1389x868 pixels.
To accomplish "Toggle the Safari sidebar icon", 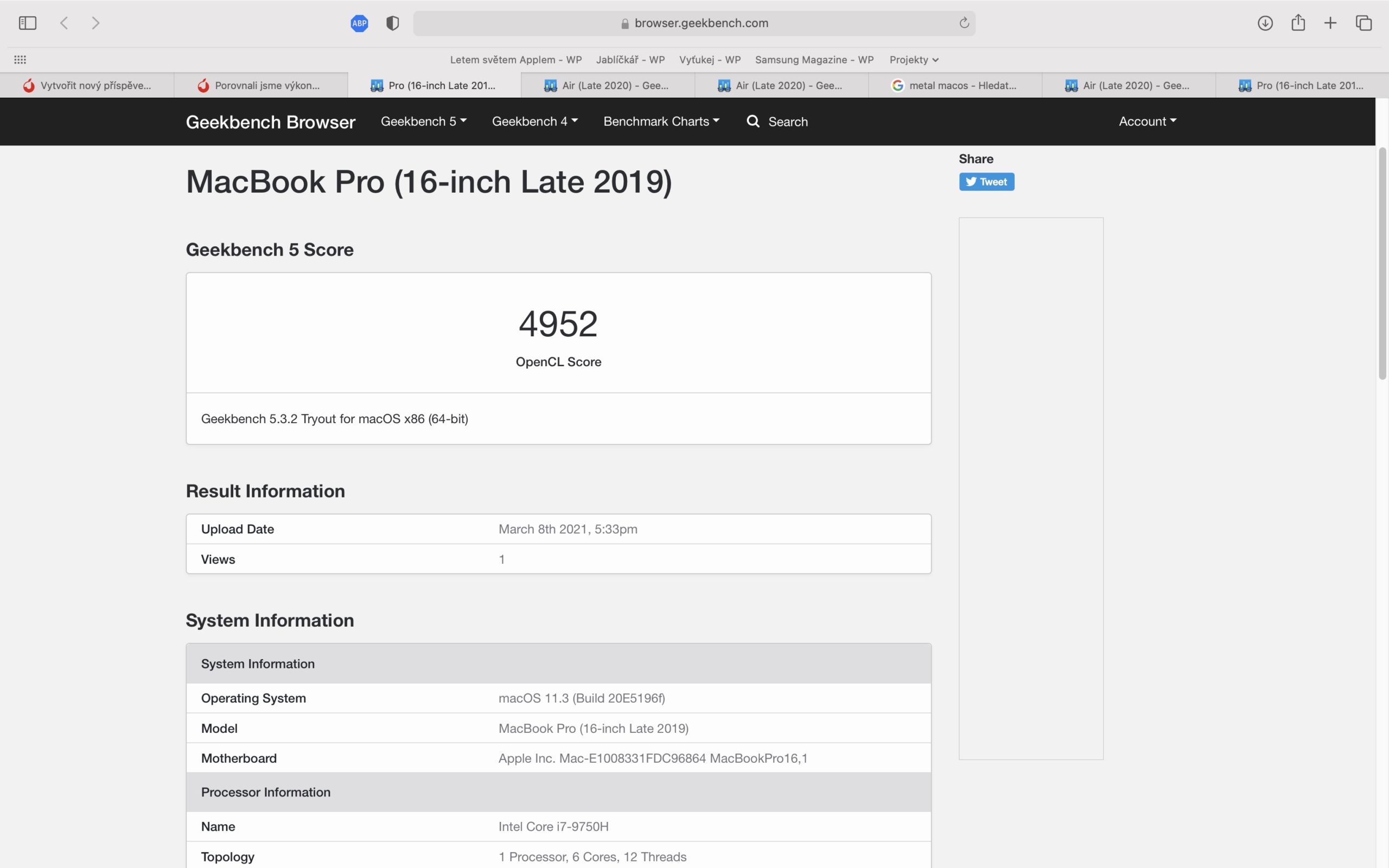I will (28, 23).
